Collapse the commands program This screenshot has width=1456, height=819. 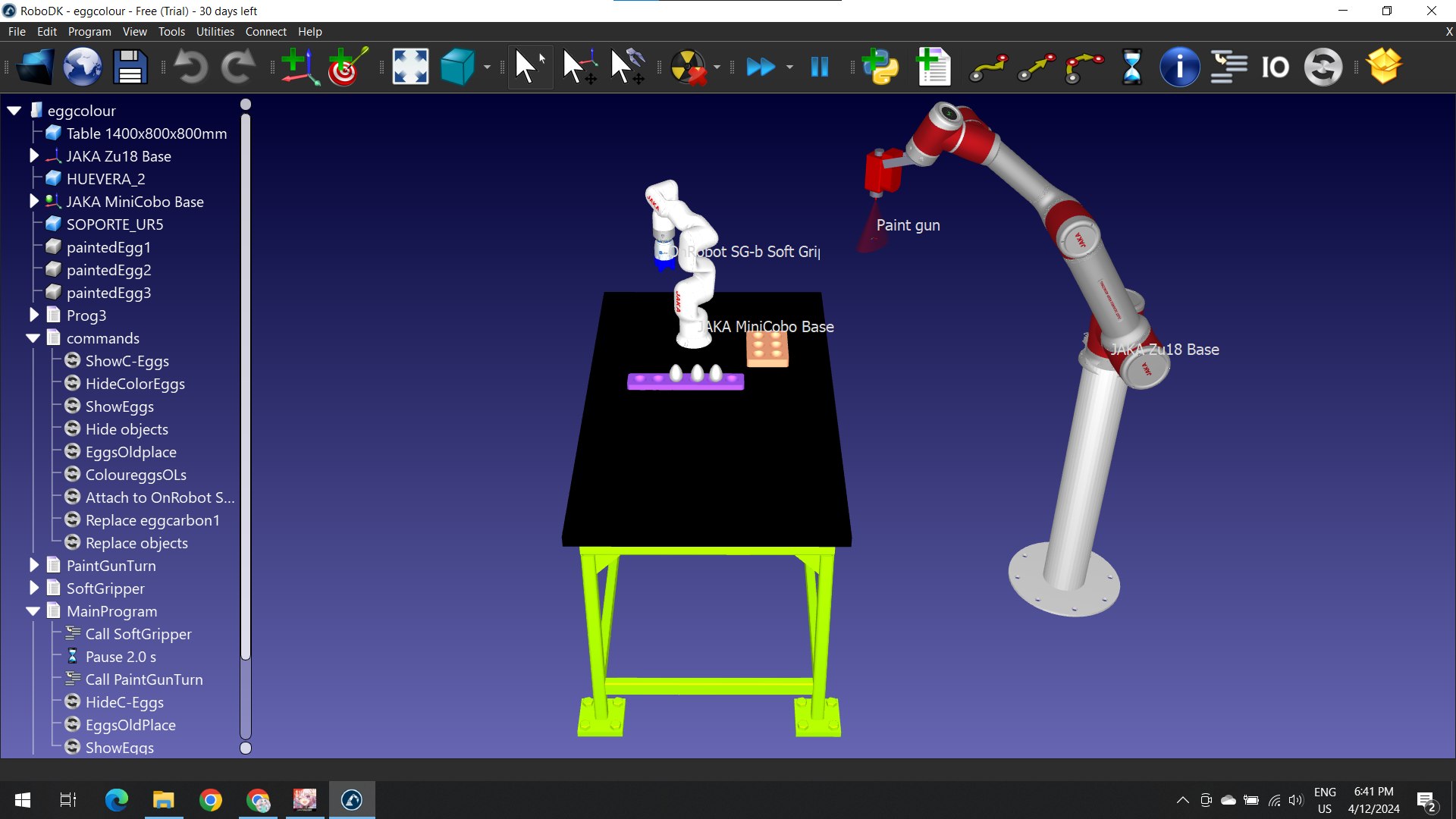click(x=33, y=338)
